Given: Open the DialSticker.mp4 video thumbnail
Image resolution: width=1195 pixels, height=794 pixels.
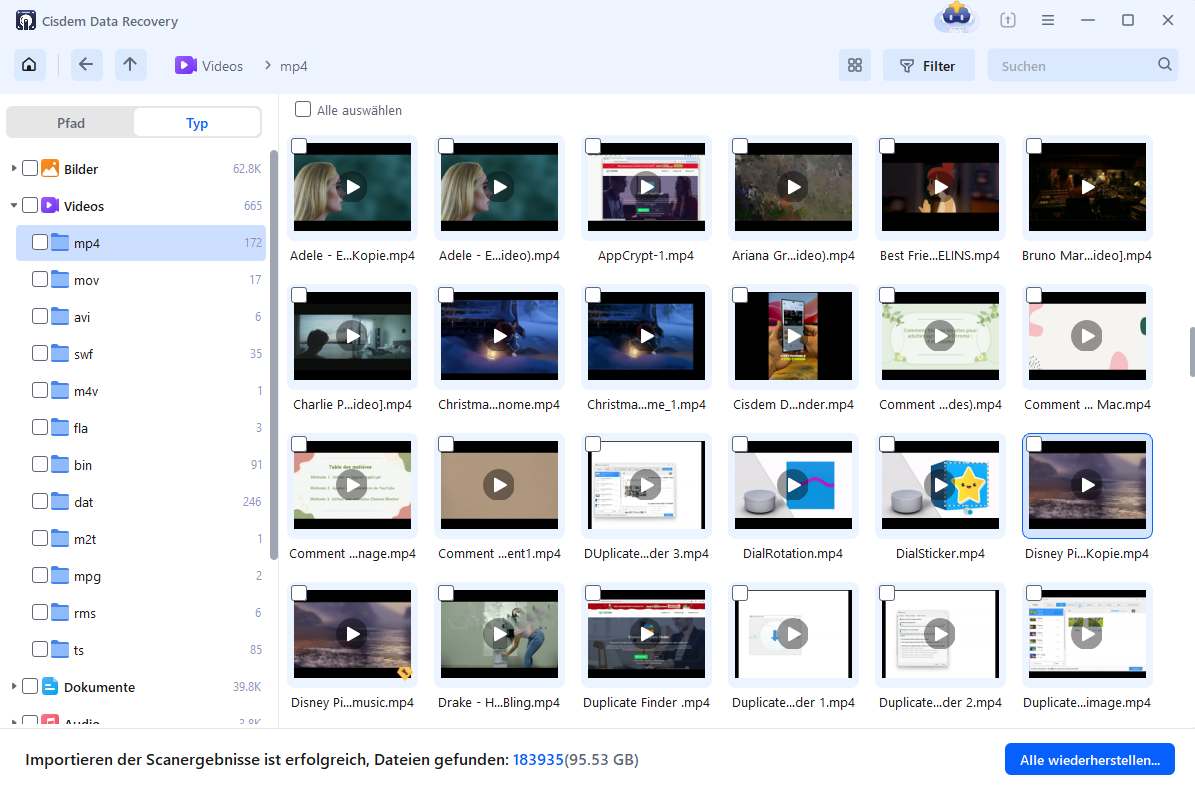Looking at the screenshot, I should 940,486.
